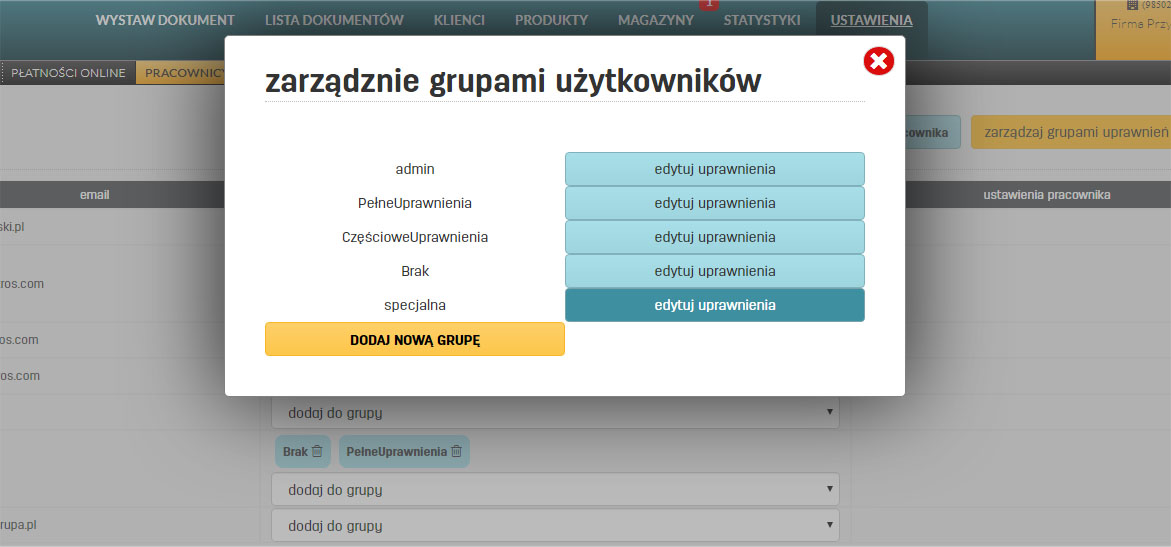Viewport: 1171px width, 547px height.
Task: Open dodaj do grupy dropdown under Brak tag
Action: click(x=556, y=489)
